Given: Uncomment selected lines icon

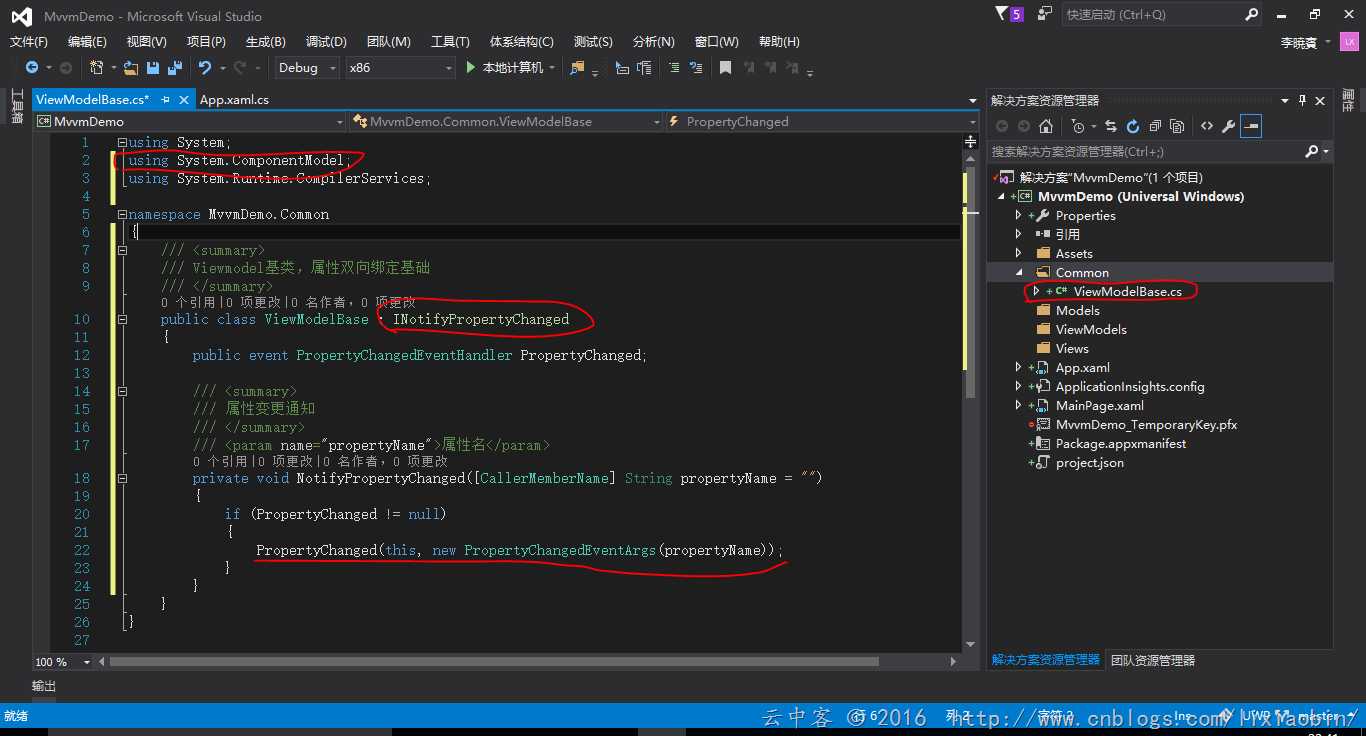Looking at the screenshot, I should pos(696,68).
